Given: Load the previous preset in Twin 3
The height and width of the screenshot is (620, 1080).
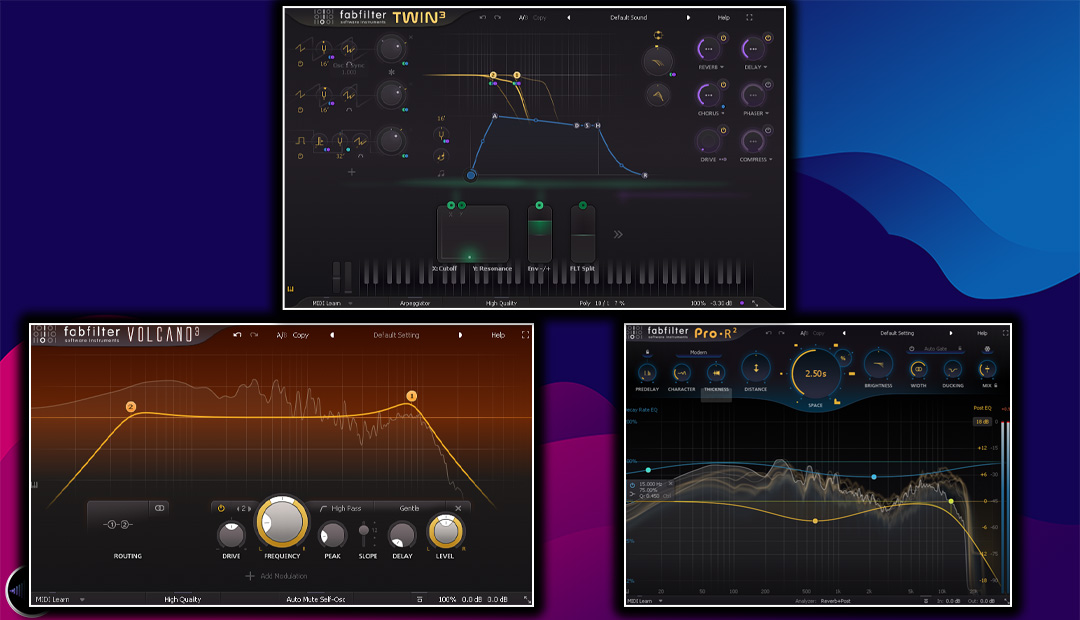Looking at the screenshot, I should [569, 17].
